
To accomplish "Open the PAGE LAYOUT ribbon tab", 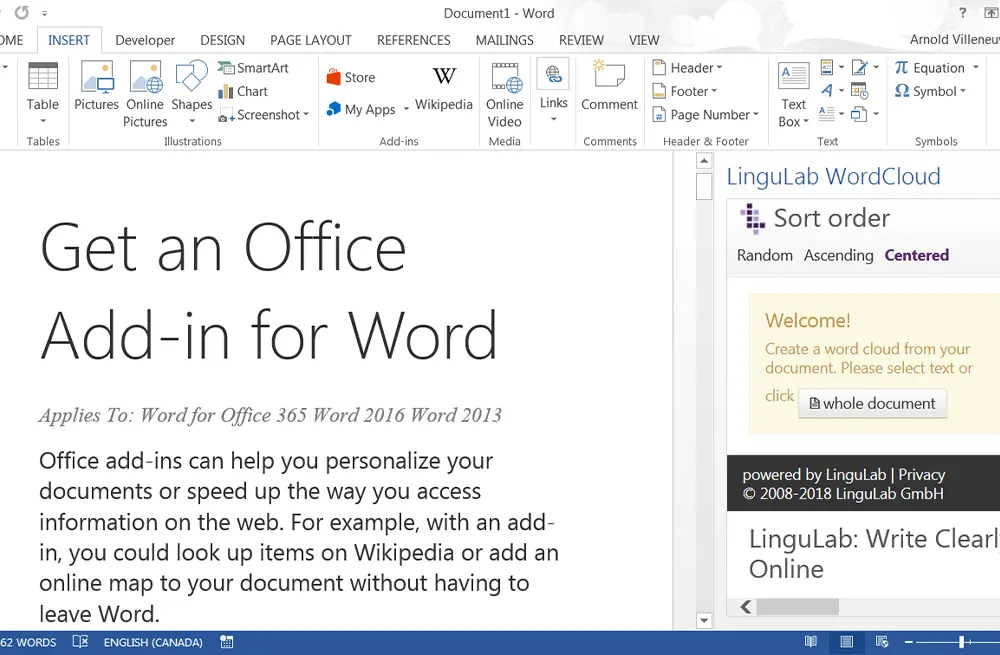I will (x=311, y=40).
